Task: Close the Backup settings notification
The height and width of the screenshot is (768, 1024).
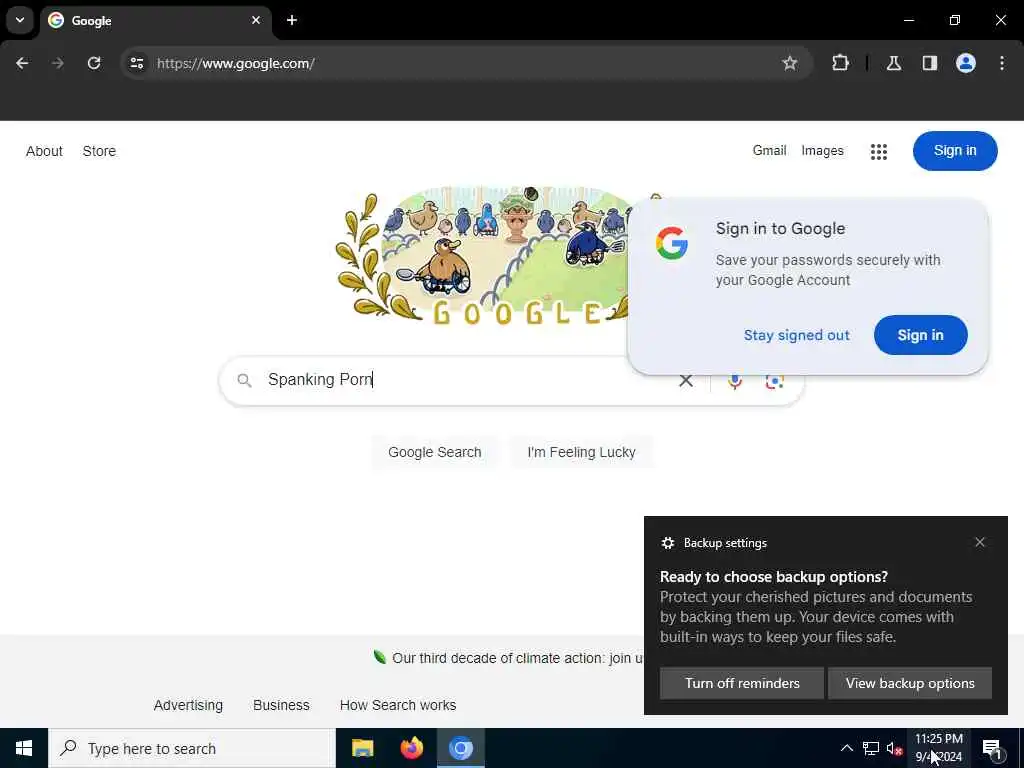Action: (x=980, y=542)
